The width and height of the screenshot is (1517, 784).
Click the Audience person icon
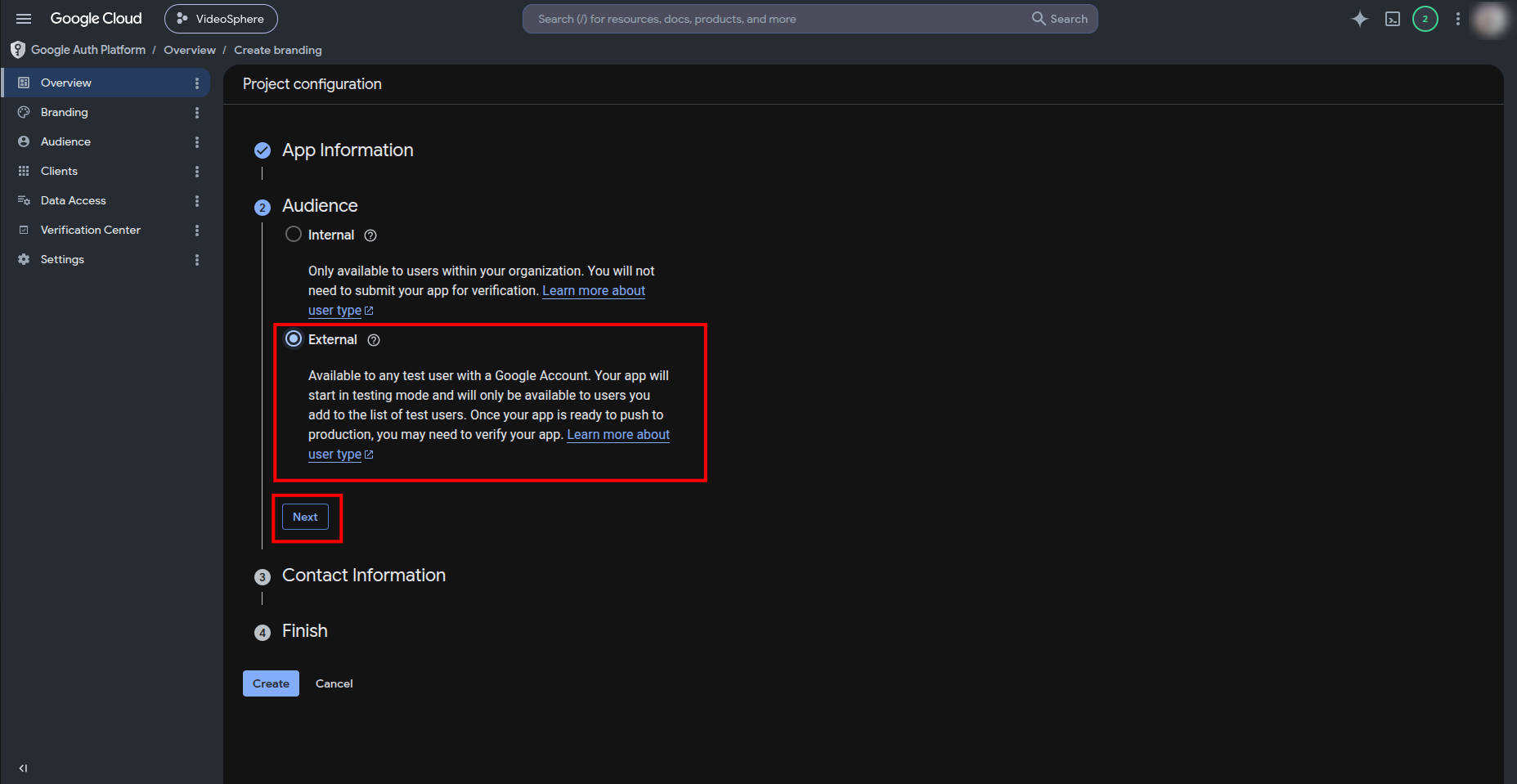[x=24, y=141]
